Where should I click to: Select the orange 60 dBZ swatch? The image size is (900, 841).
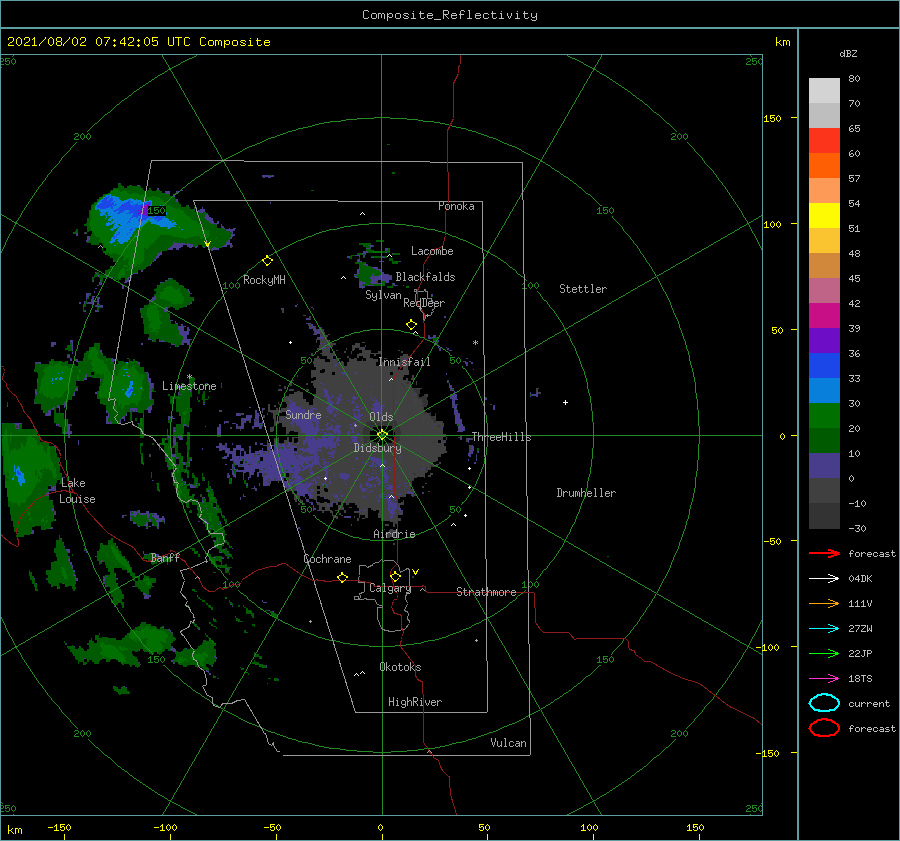point(824,165)
